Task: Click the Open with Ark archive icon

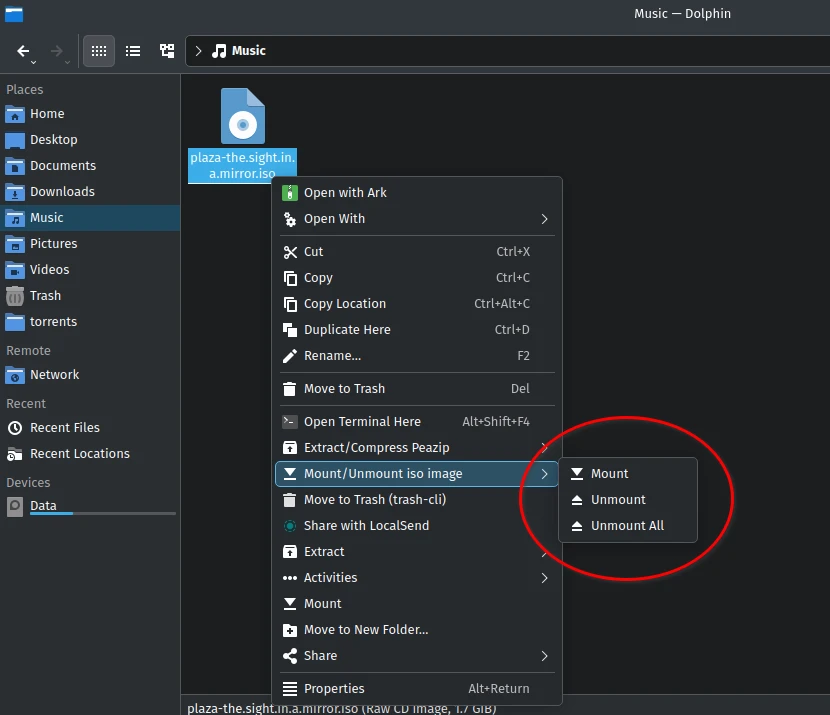Action: [290, 193]
